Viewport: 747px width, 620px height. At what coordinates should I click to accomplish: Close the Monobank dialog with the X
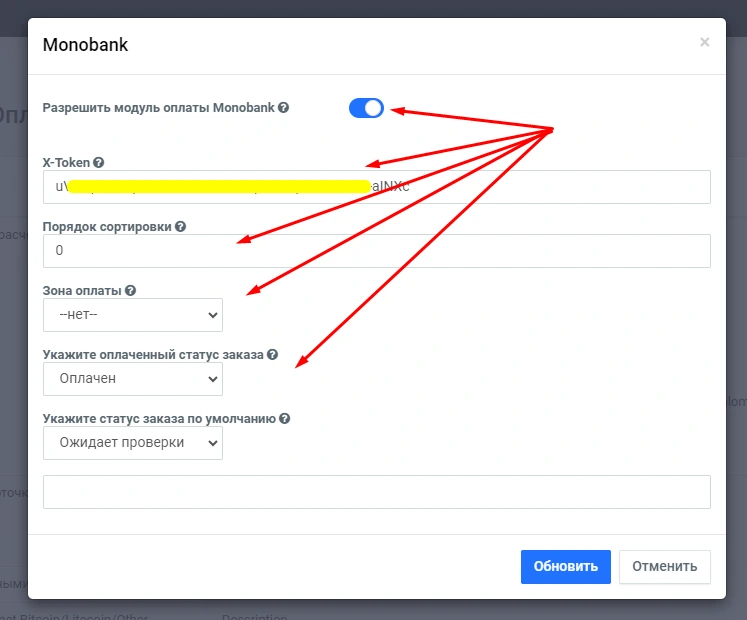pyautogui.click(x=705, y=42)
